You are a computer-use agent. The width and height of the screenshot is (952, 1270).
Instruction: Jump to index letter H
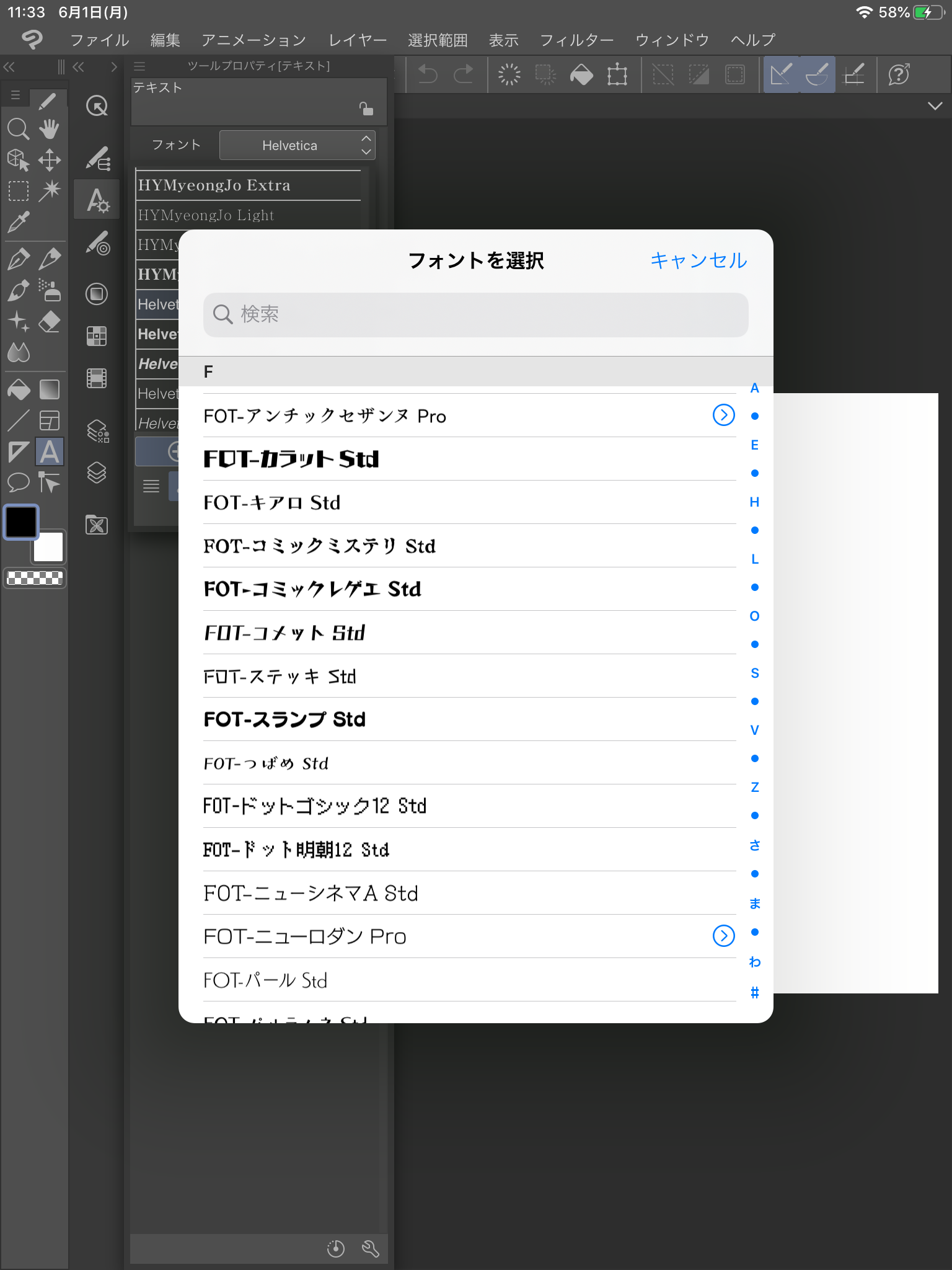coord(754,502)
